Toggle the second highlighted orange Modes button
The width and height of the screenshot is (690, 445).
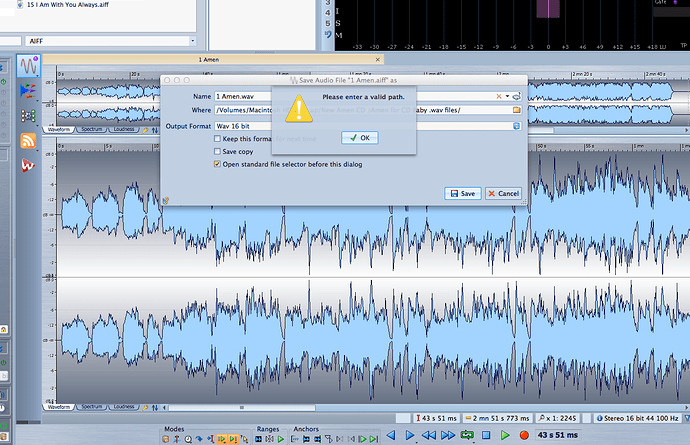(233, 439)
